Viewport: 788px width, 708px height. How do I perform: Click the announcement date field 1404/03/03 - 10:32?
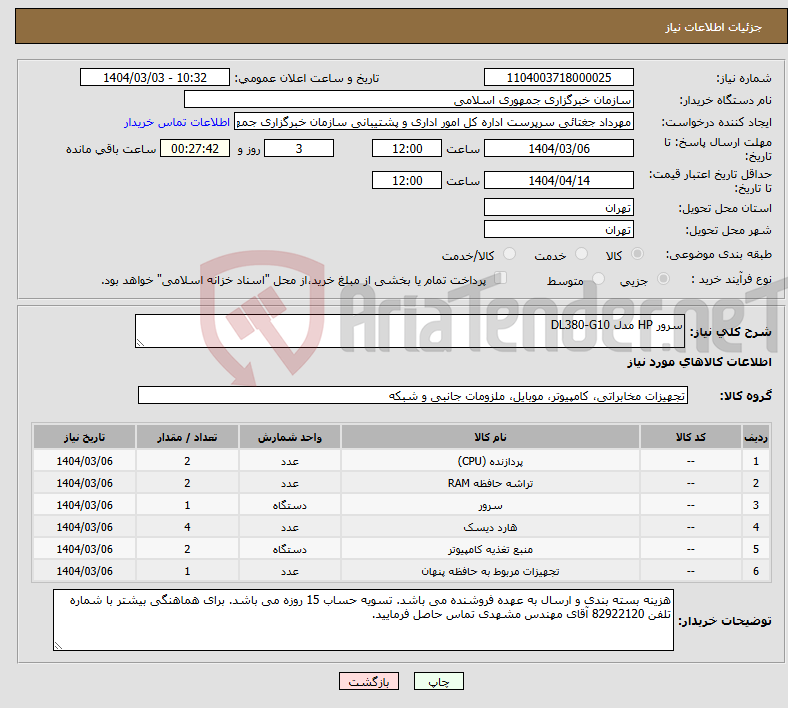(x=155, y=77)
